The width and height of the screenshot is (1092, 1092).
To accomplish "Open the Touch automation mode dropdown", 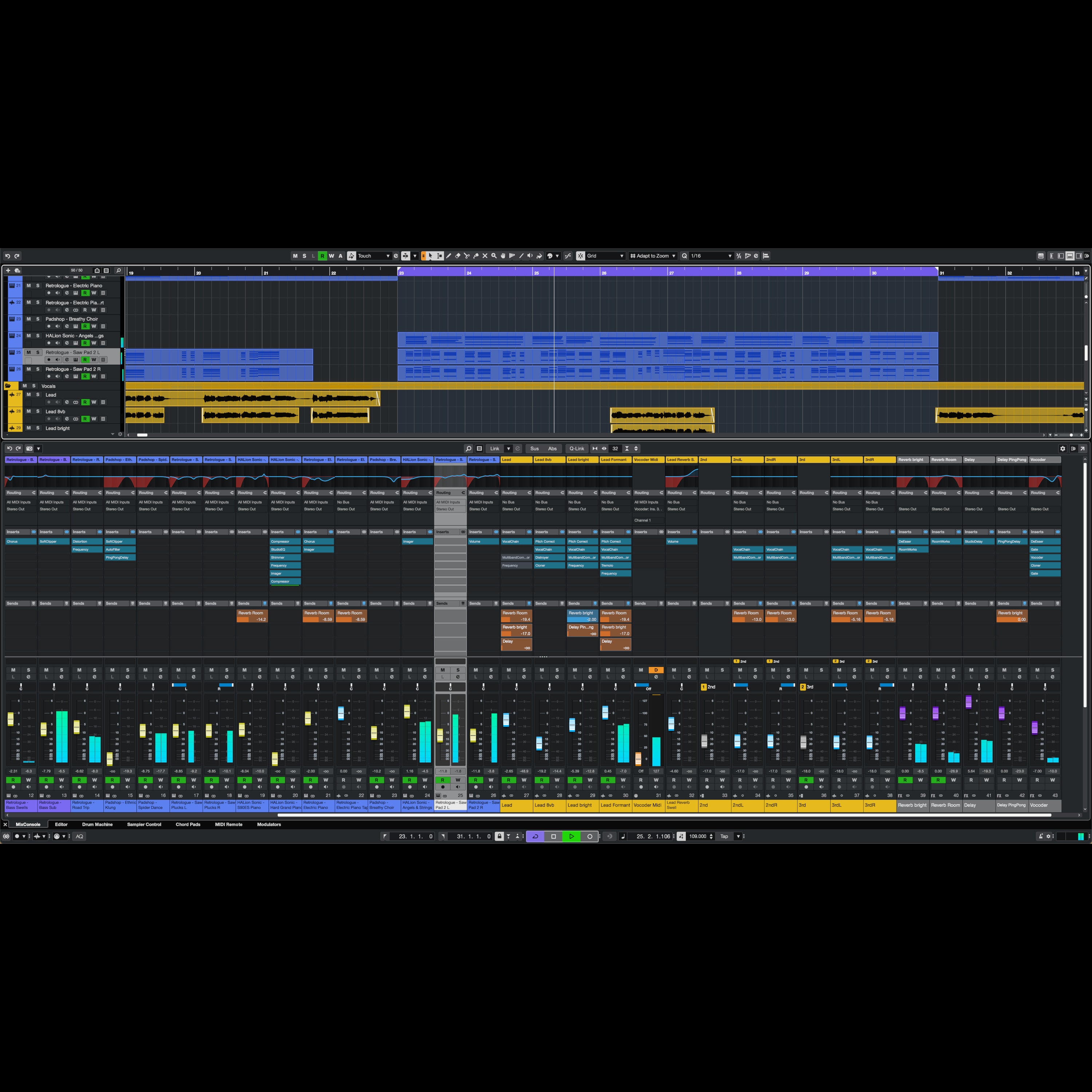I will (373, 256).
